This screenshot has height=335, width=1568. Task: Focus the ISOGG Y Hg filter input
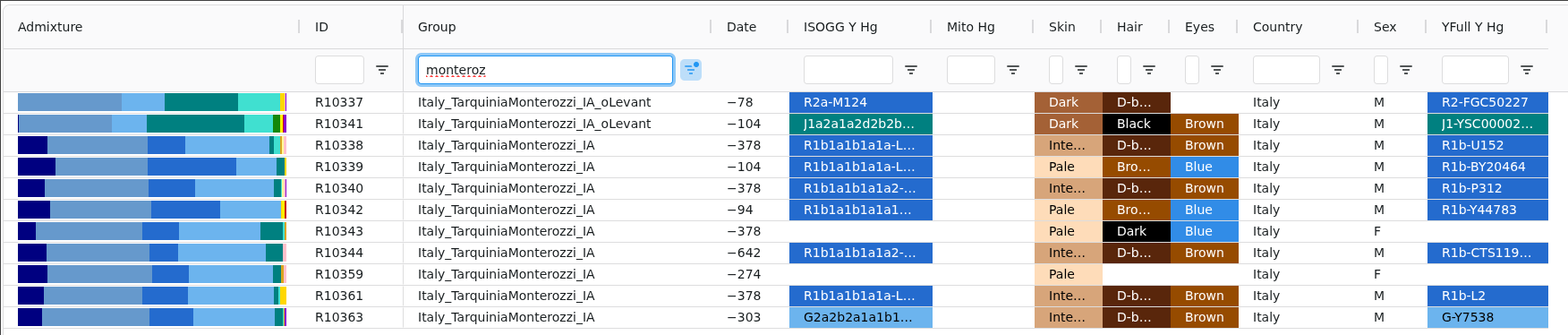point(848,70)
